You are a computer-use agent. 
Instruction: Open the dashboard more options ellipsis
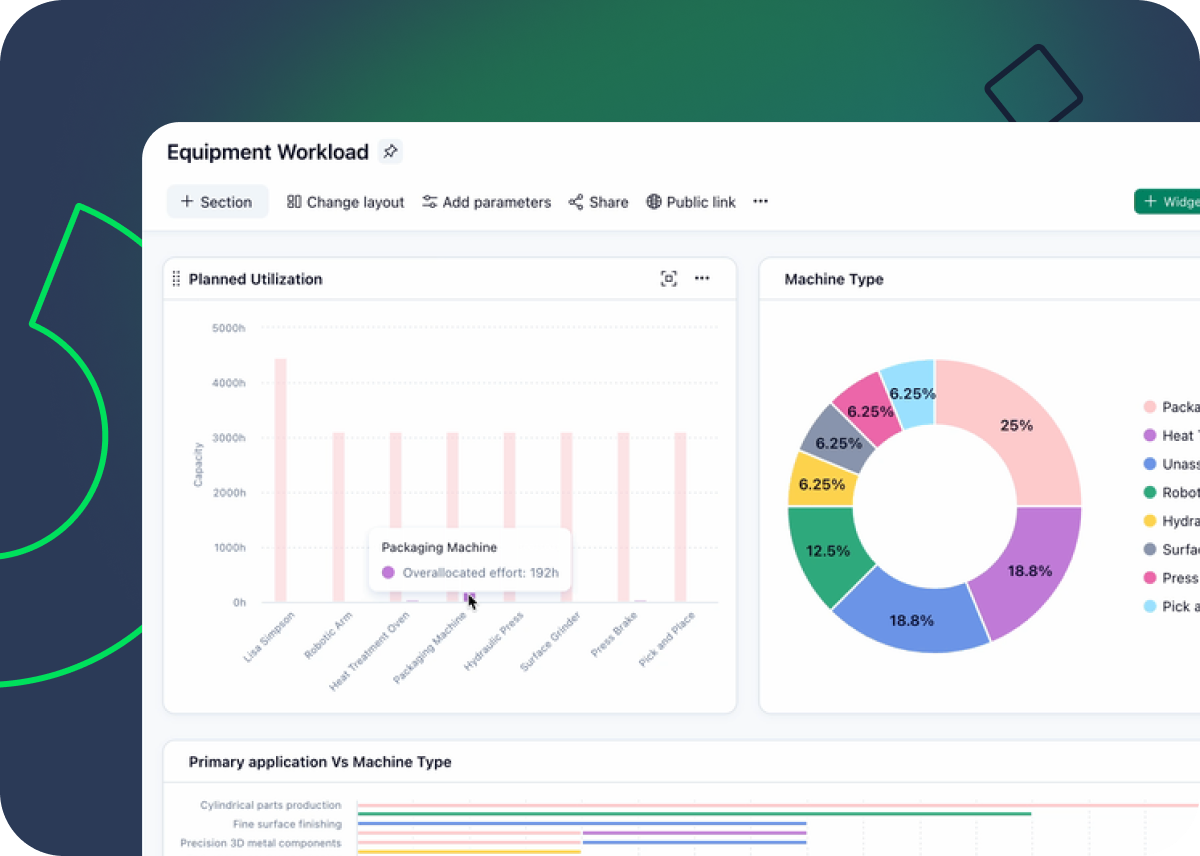click(x=761, y=202)
